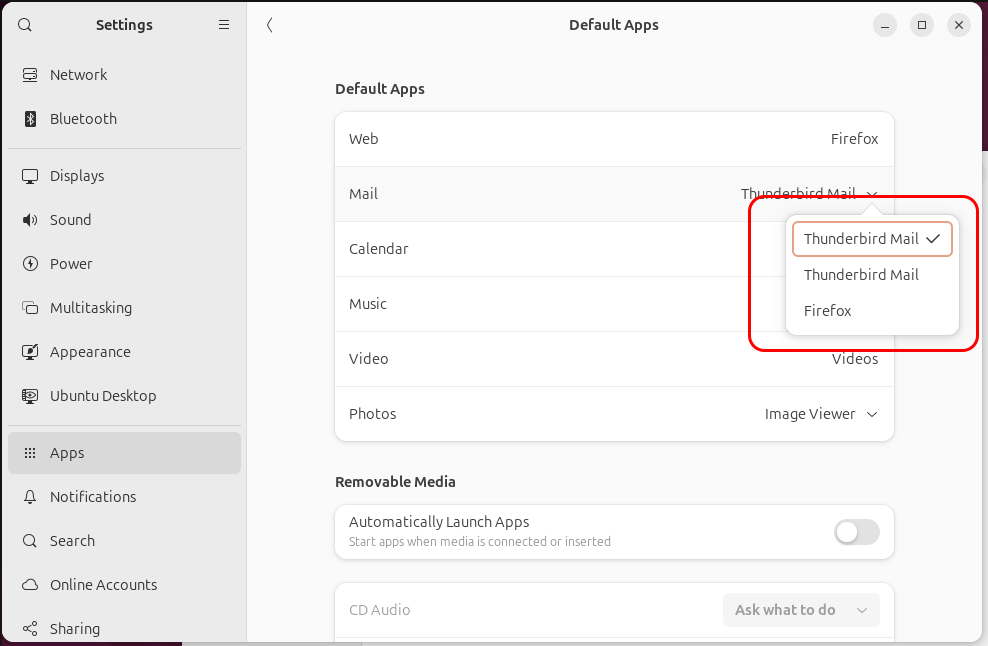Click the Music default app row
Viewport: 988px width, 646px height.
coord(614,304)
